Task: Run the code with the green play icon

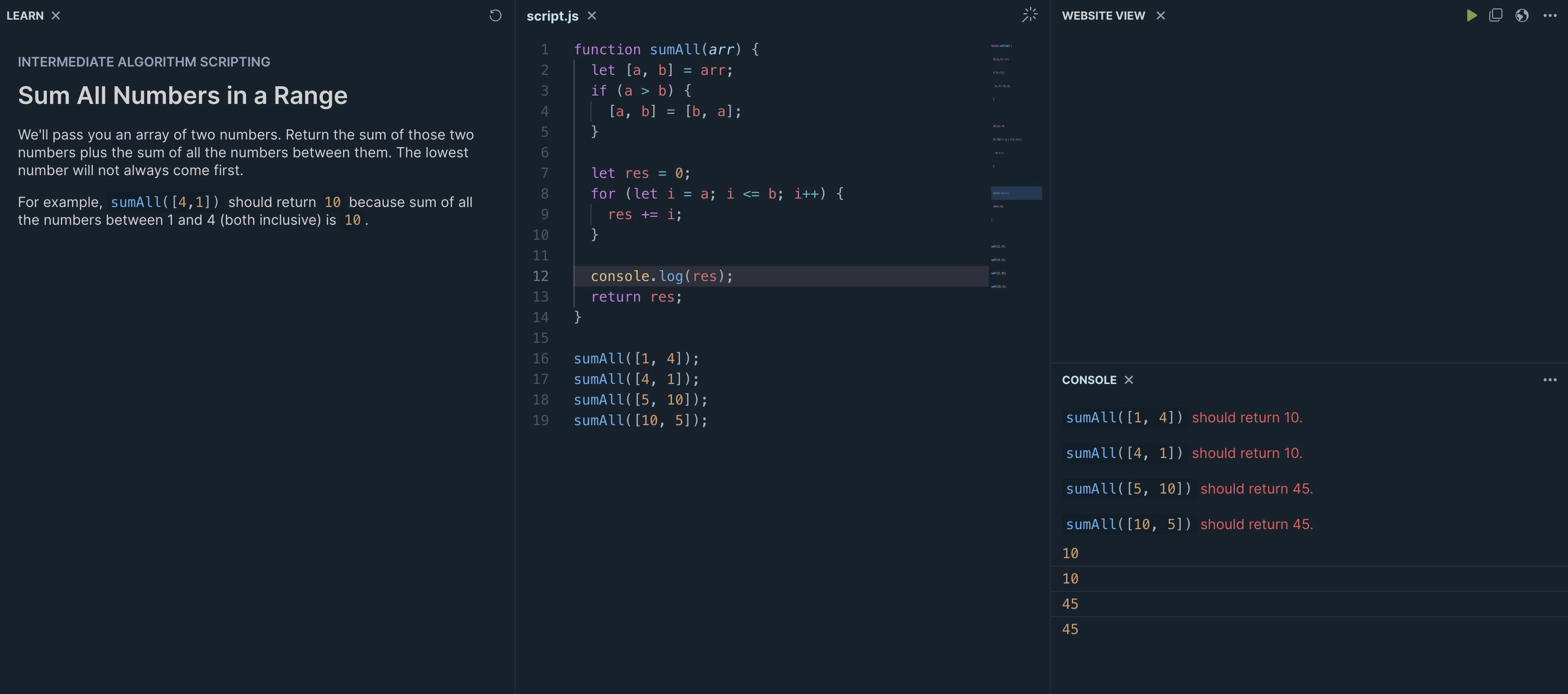Action: 1471,15
